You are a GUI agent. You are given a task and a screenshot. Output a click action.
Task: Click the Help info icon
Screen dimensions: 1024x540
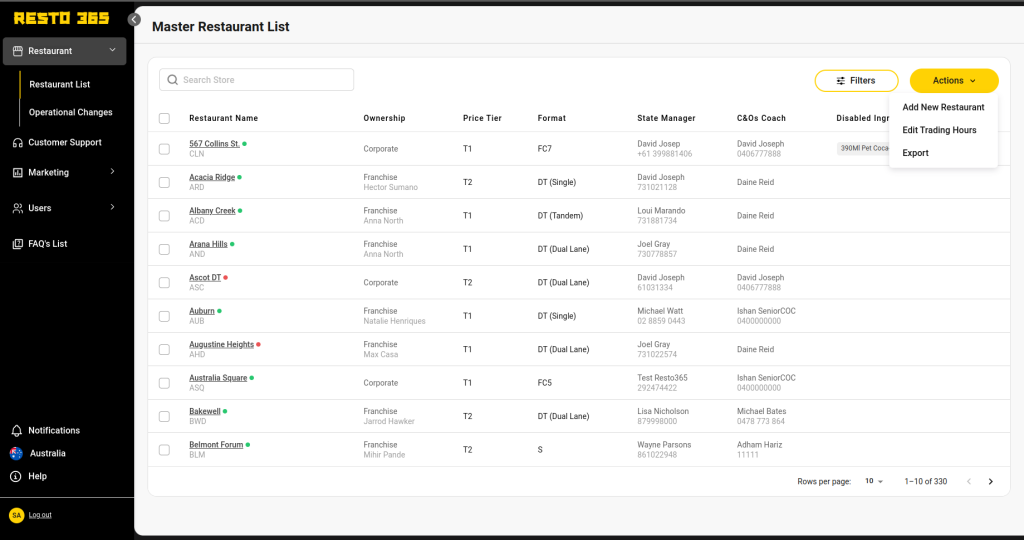click(16, 477)
